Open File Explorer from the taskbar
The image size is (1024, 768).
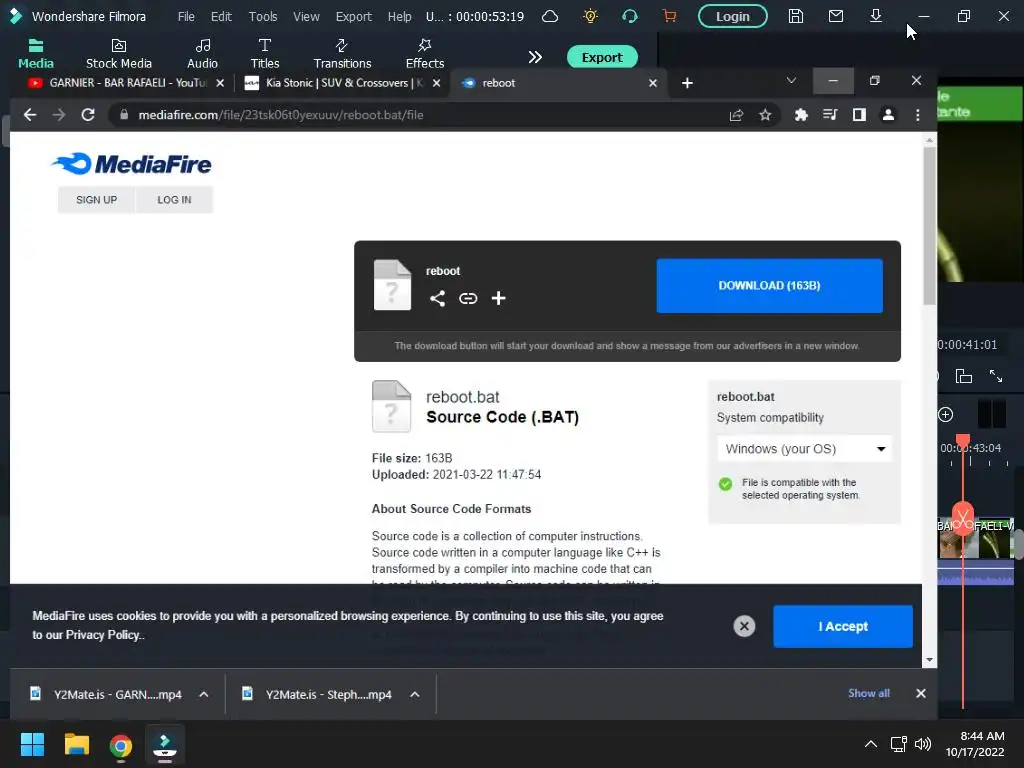point(76,744)
